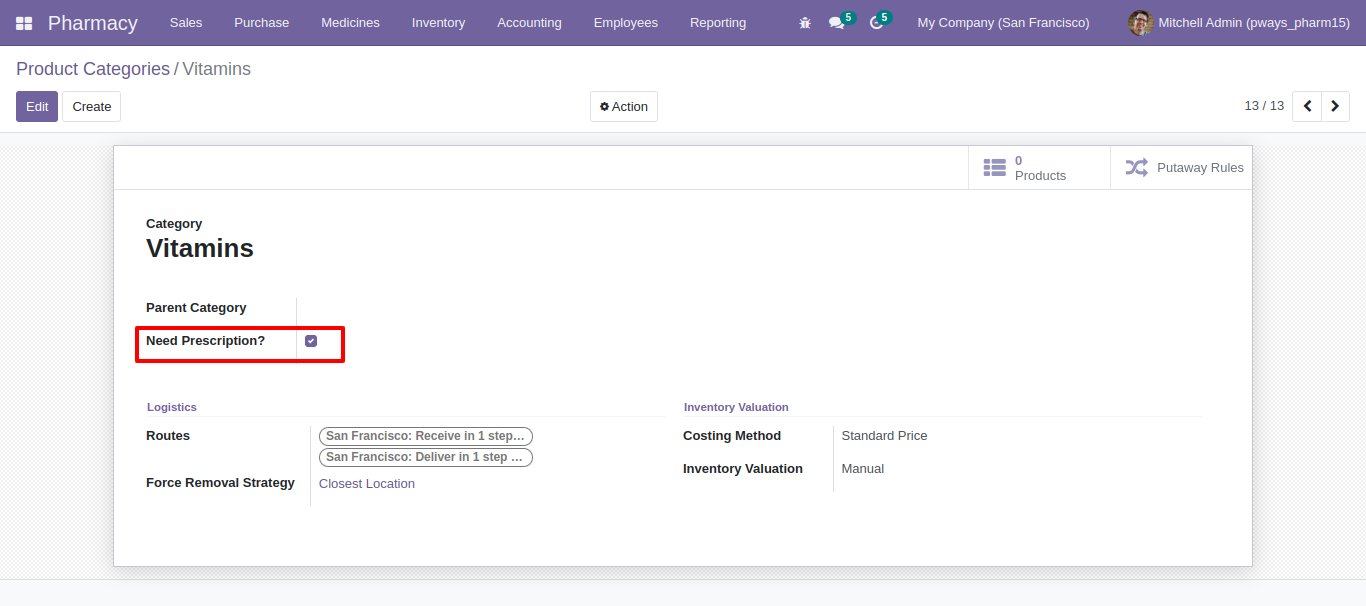Click Mitchell Admin avatar picture
The width and height of the screenshot is (1366, 606).
[1140, 23]
